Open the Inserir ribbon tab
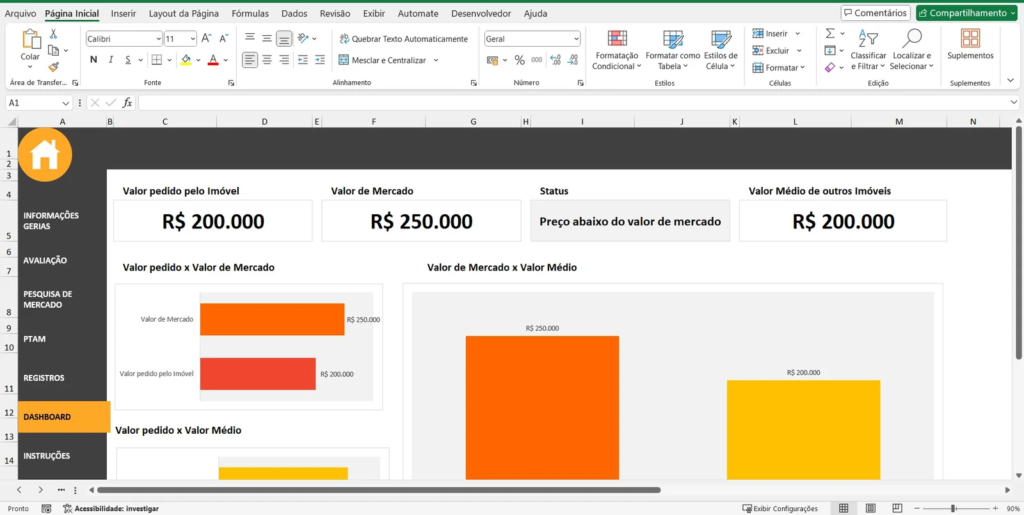 click(123, 14)
